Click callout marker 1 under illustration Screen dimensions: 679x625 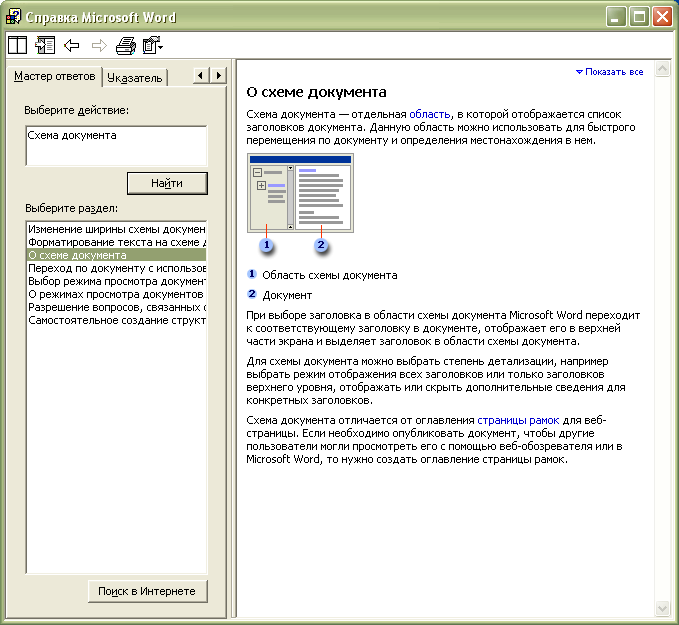pos(266,245)
